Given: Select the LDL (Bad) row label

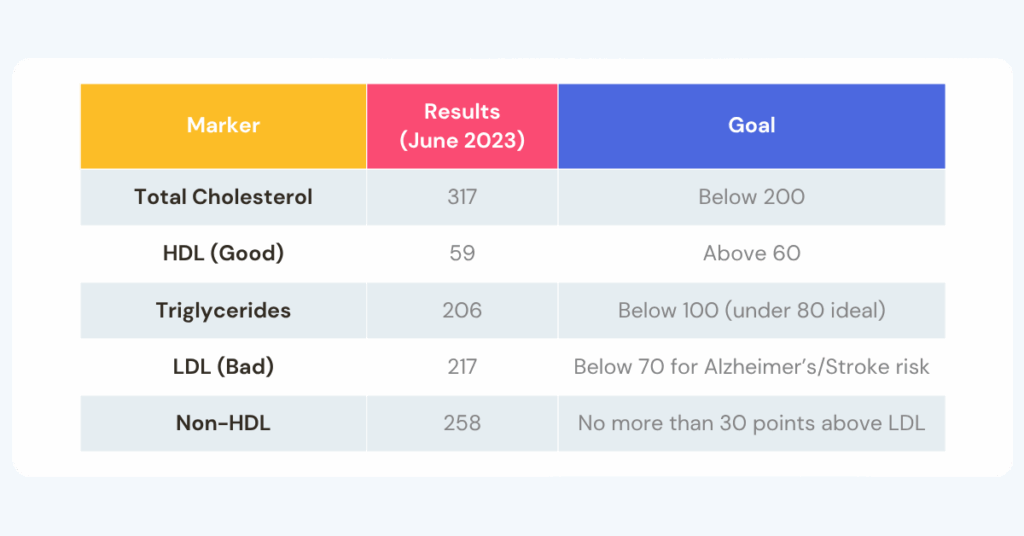Looking at the screenshot, I should point(223,367).
